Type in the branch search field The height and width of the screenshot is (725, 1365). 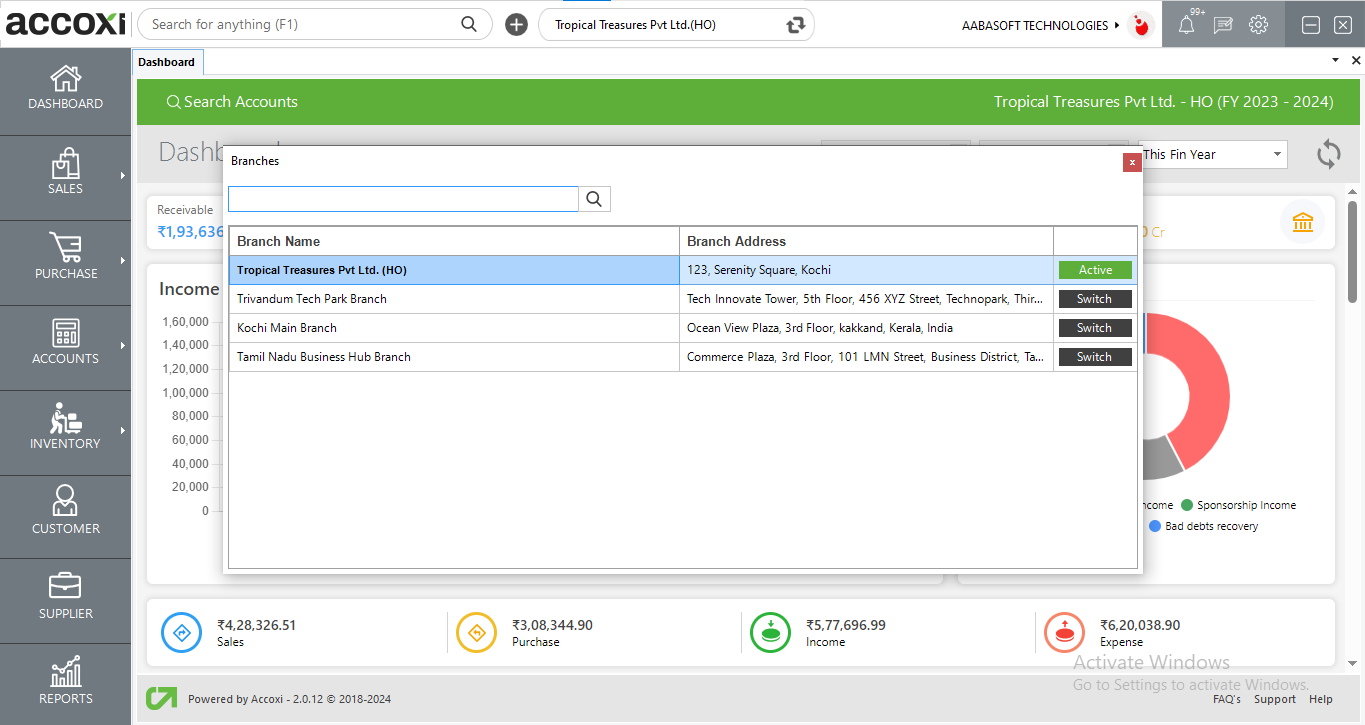[402, 198]
